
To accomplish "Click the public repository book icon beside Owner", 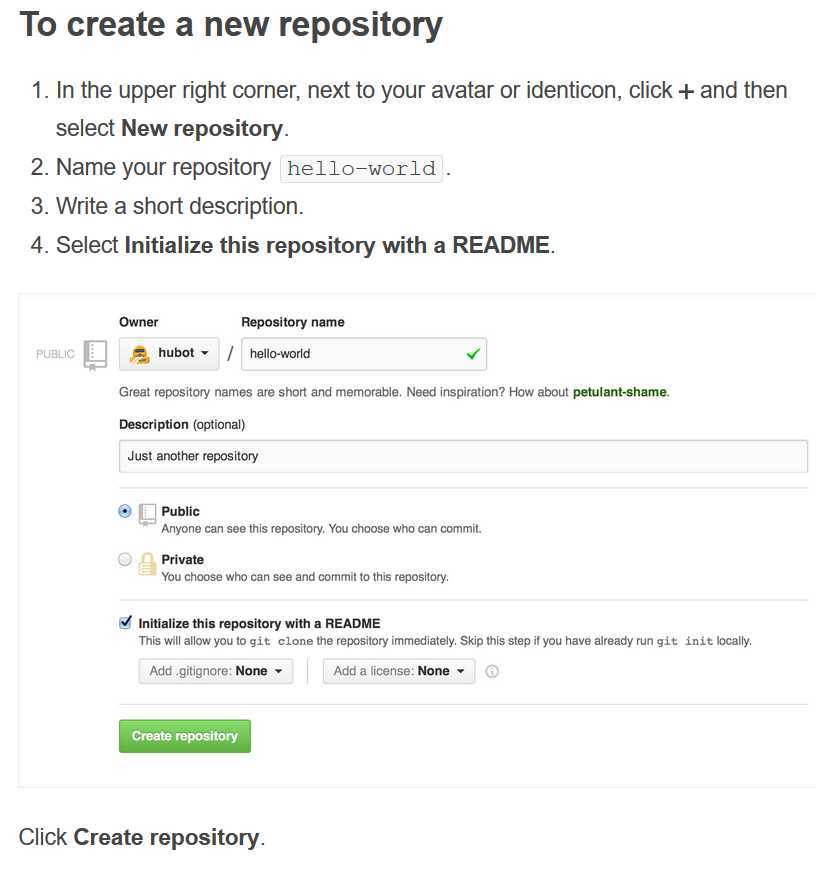I will (95, 355).
